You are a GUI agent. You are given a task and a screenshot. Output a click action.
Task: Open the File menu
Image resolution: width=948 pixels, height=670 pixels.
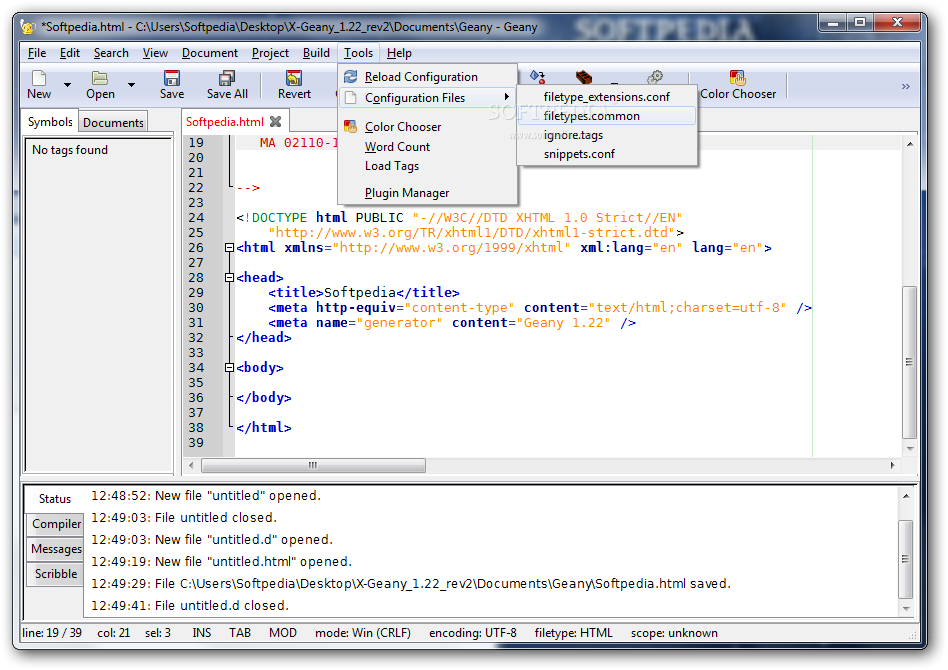coord(37,53)
